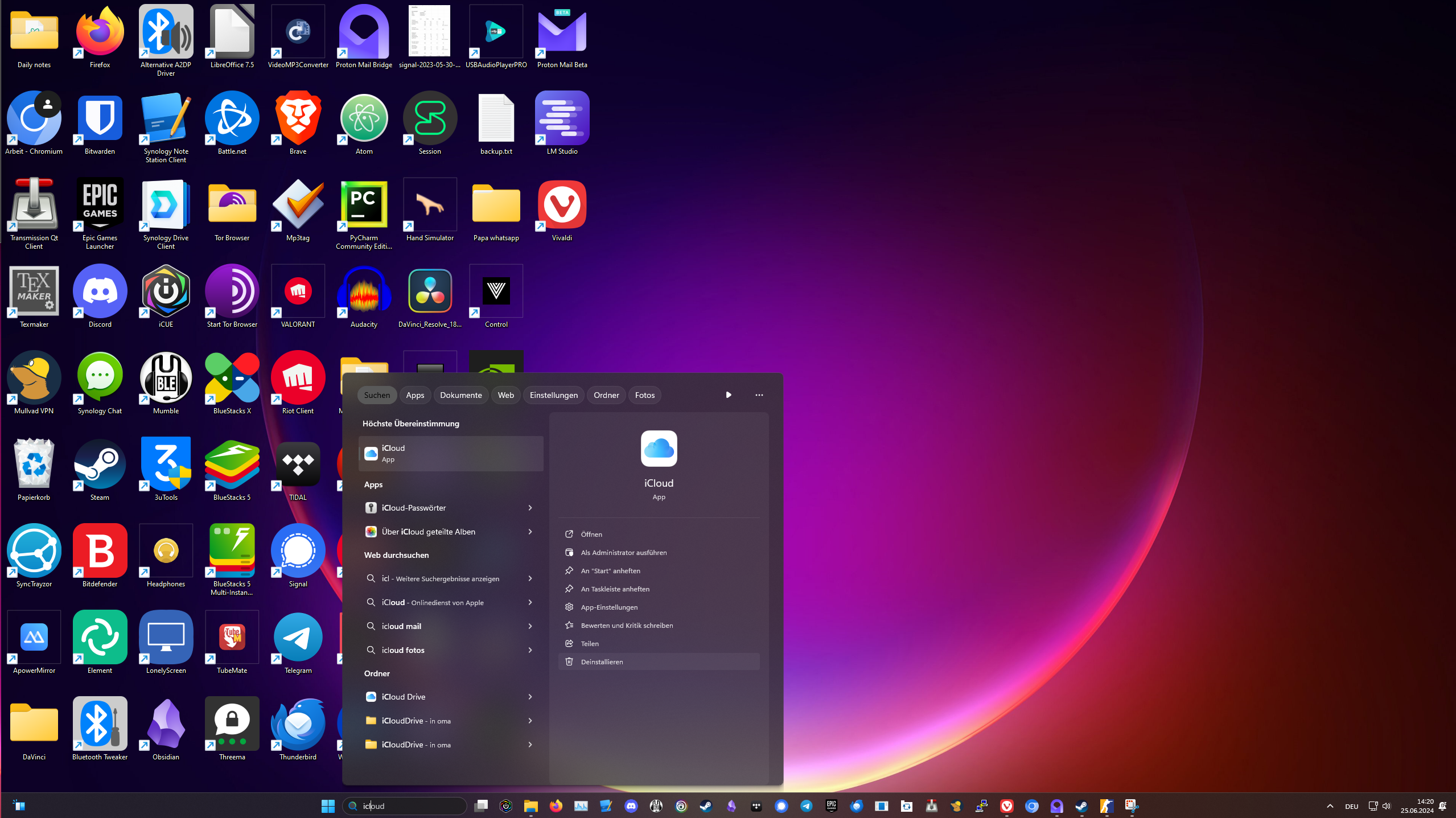The height and width of the screenshot is (818, 1456).
Task: Select 'Deinstallieren' in the iCloud options
Action: point(602,661)
